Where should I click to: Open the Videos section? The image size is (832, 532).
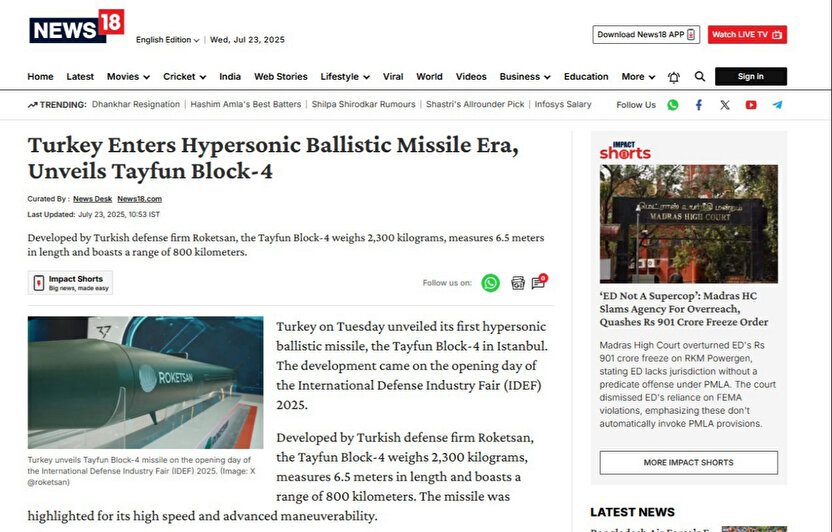click(x=471, y=77)
